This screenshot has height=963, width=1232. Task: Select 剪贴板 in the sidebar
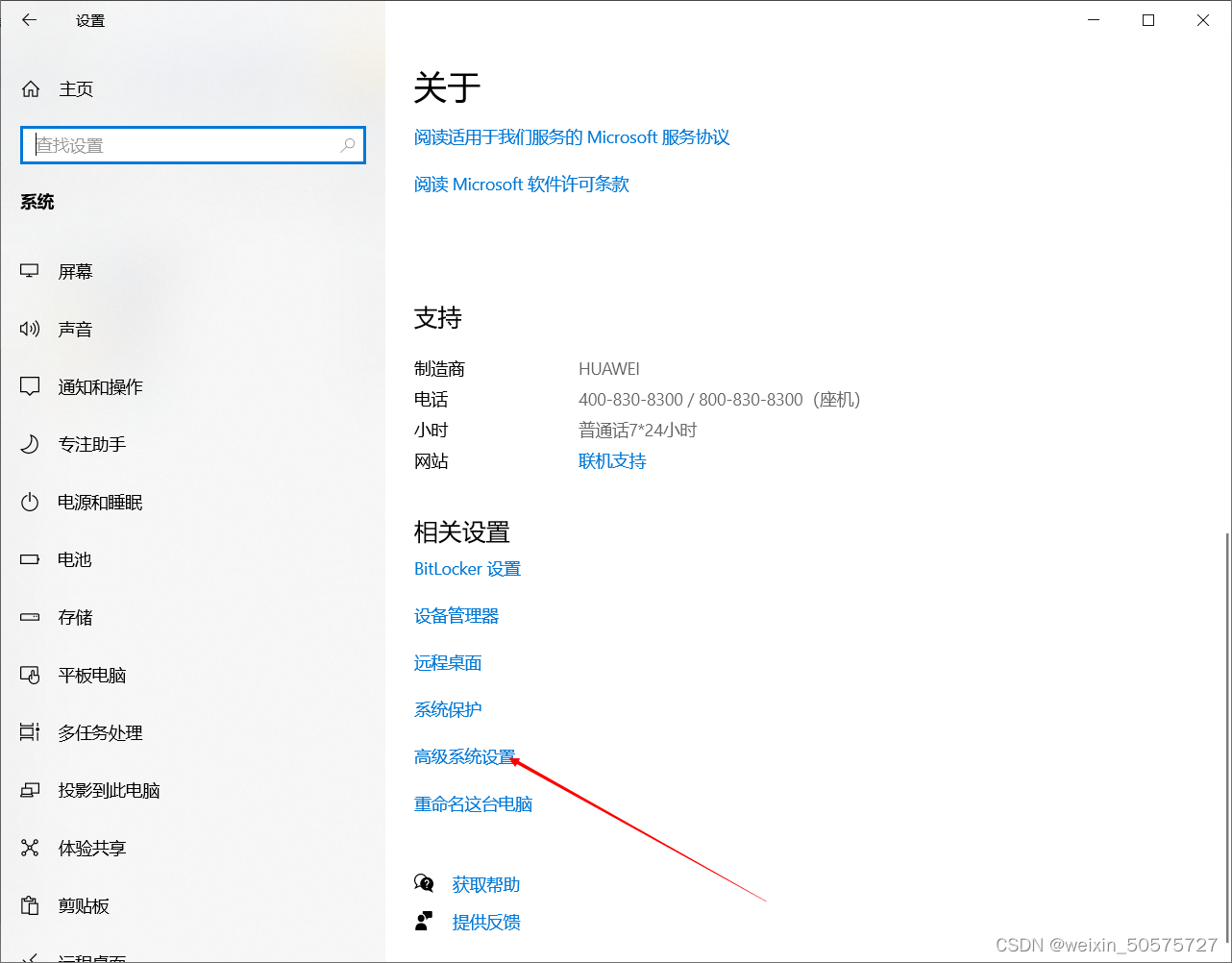coord(84,906)
